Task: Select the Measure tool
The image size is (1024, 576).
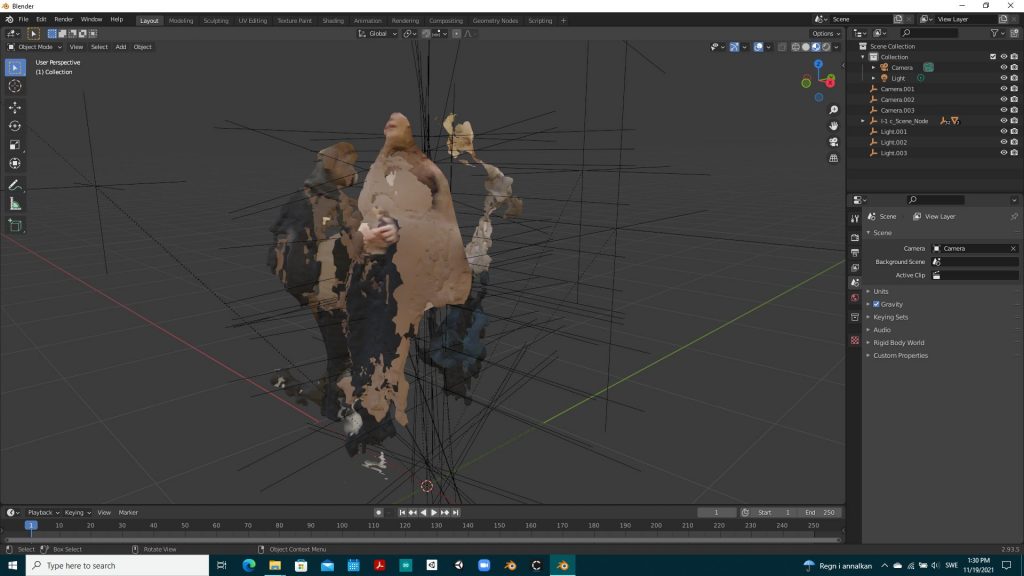Action: click(x=15, y=204)
